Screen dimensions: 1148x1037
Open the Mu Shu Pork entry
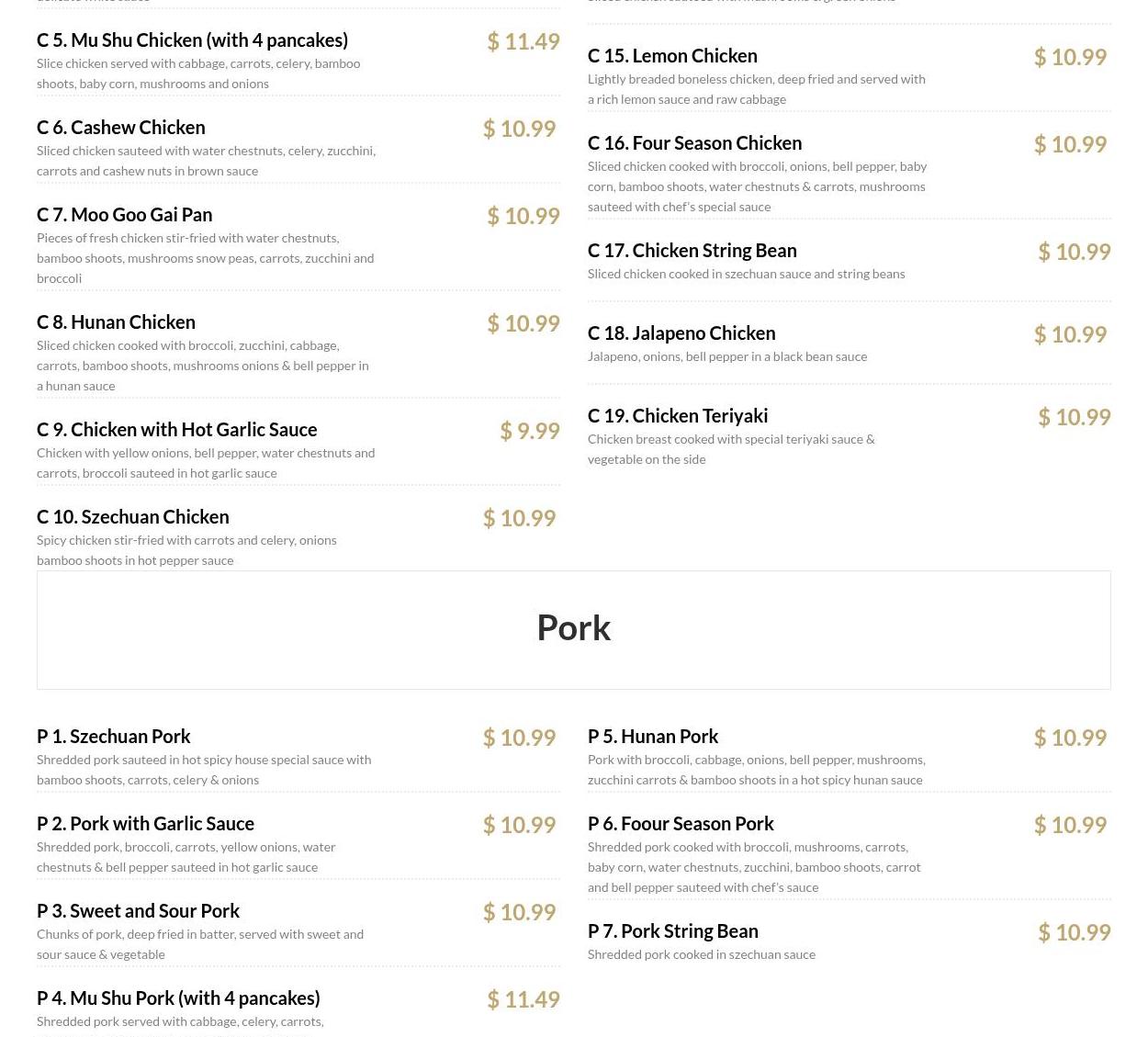pyautogui.click(x=178, y=998)
